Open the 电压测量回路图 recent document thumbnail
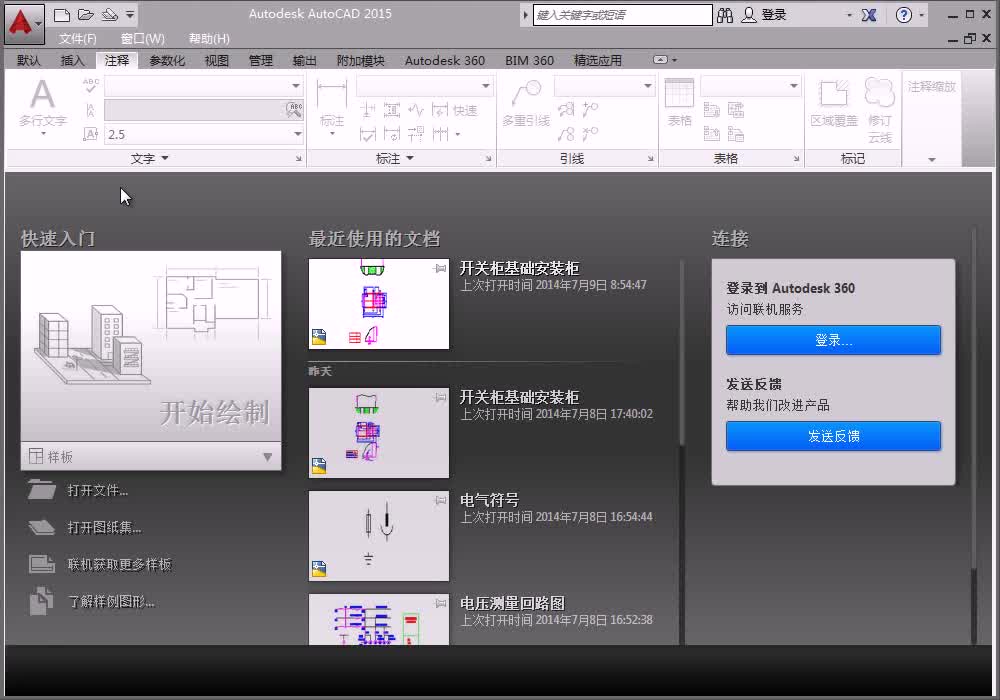Viewport: 1000px width, 700px height. tap(379, 620)
